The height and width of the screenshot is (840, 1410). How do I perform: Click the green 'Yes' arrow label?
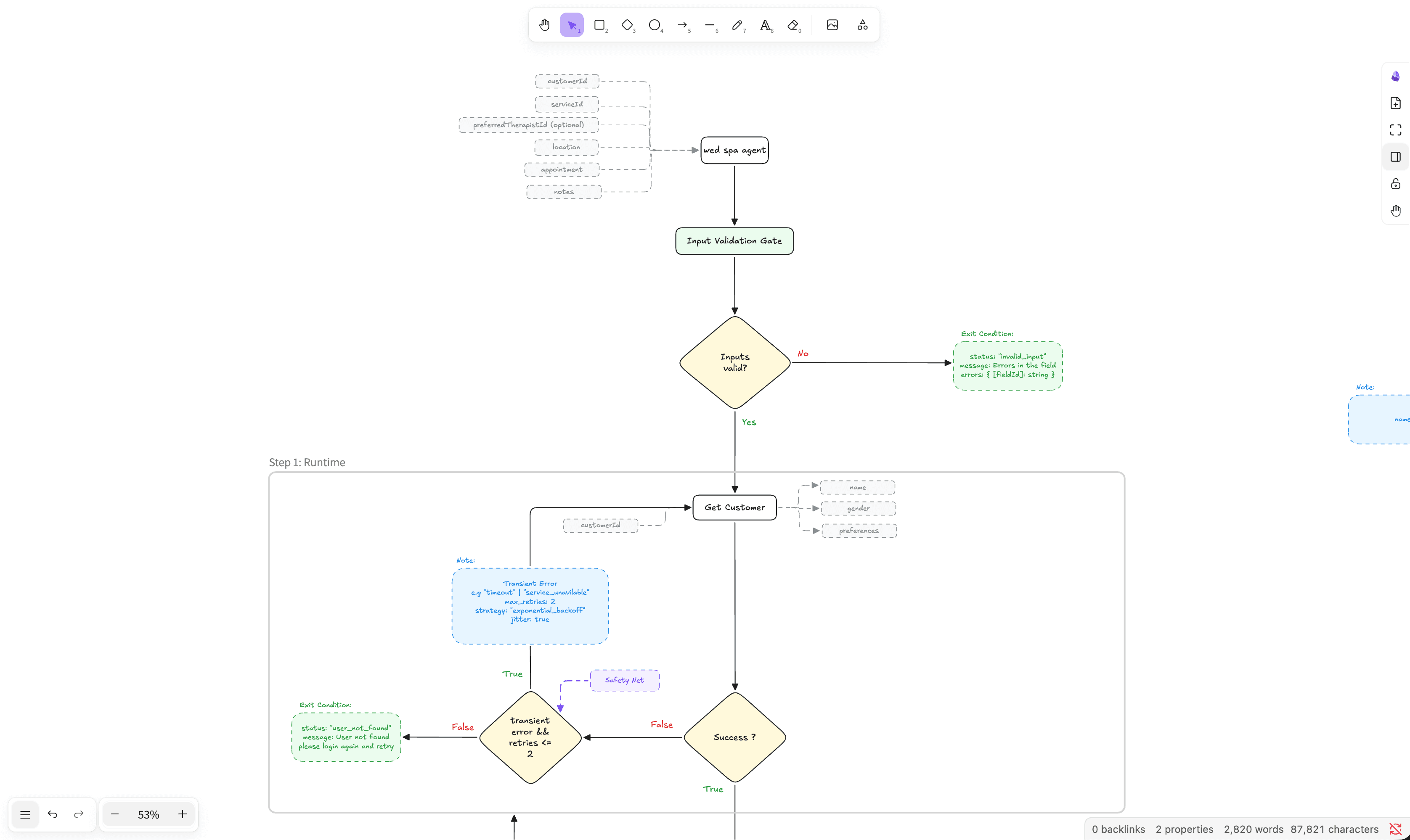[749, 422]
